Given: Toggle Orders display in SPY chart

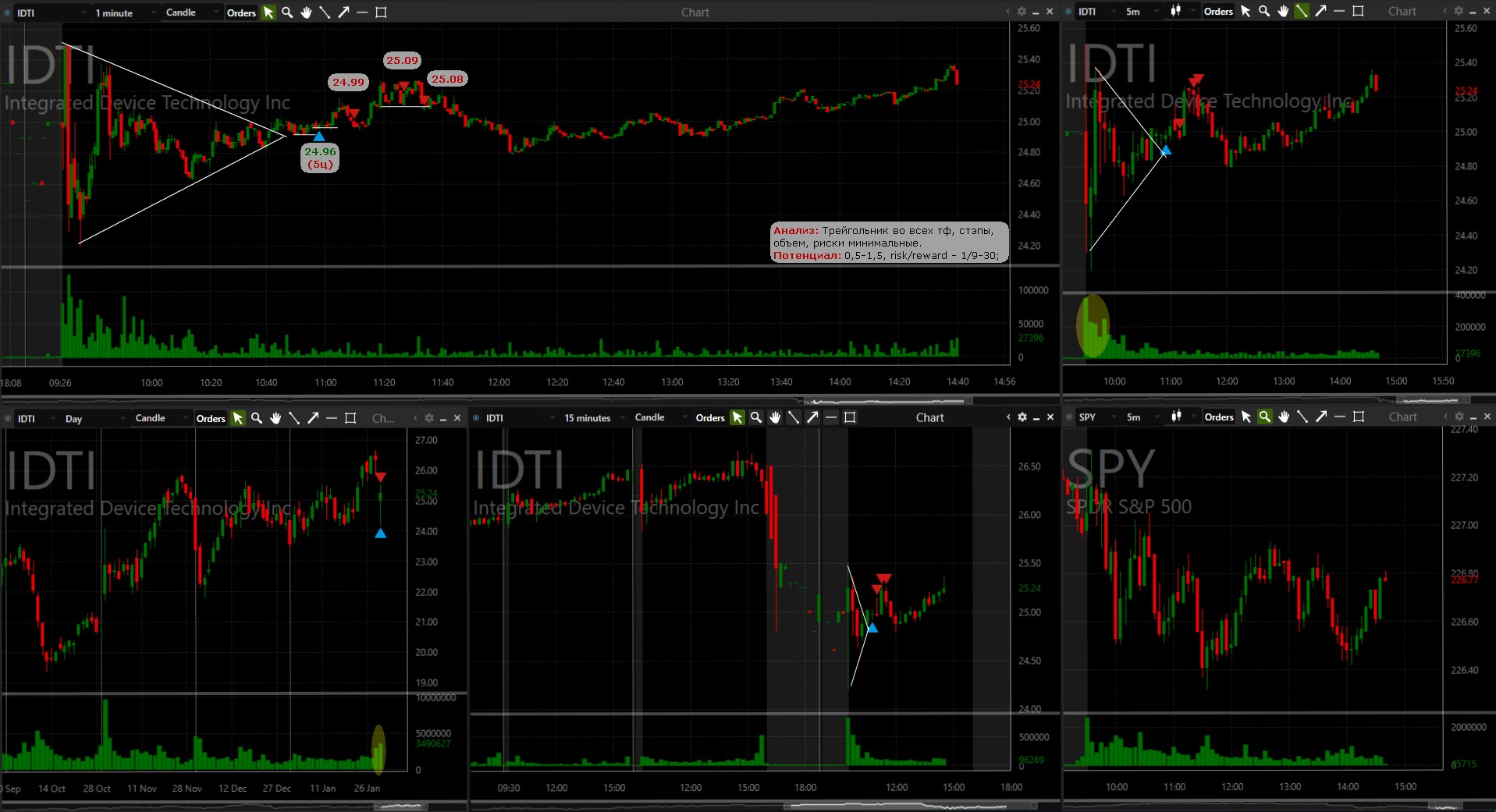Looking at the screenshot, I should tap(1219, 417).
